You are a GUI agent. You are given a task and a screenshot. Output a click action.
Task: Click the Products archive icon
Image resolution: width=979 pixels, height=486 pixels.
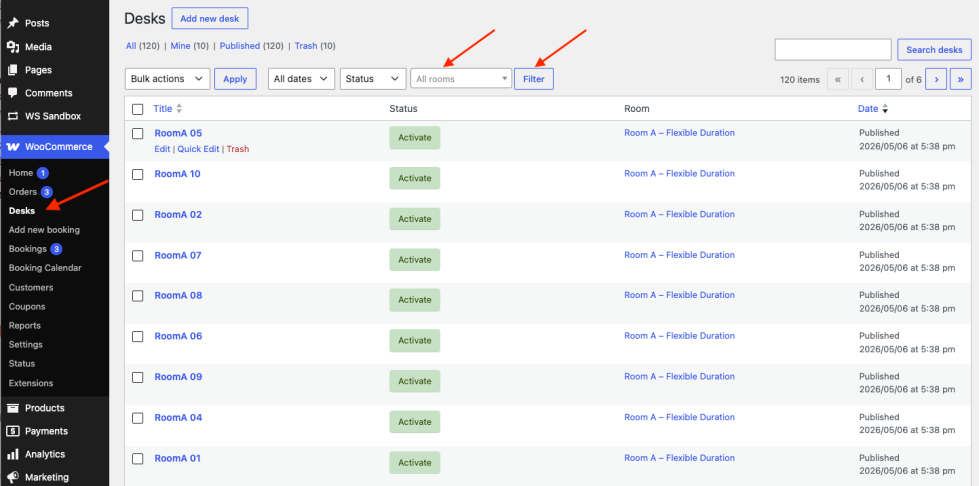(x=12, y=408)
